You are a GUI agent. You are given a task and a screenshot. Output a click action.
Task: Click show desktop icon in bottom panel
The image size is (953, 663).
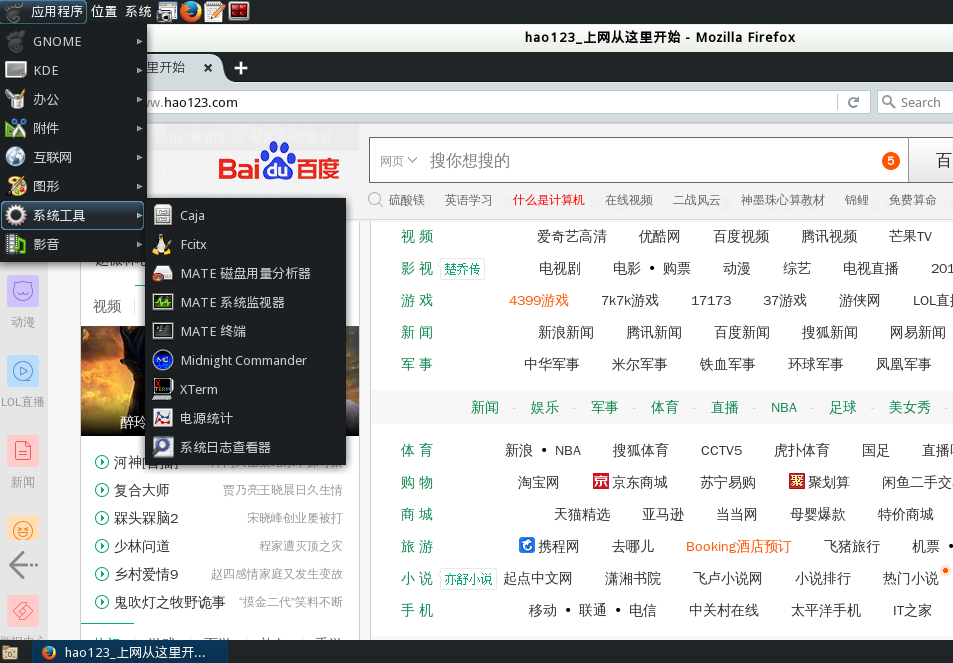coord(10,653)
